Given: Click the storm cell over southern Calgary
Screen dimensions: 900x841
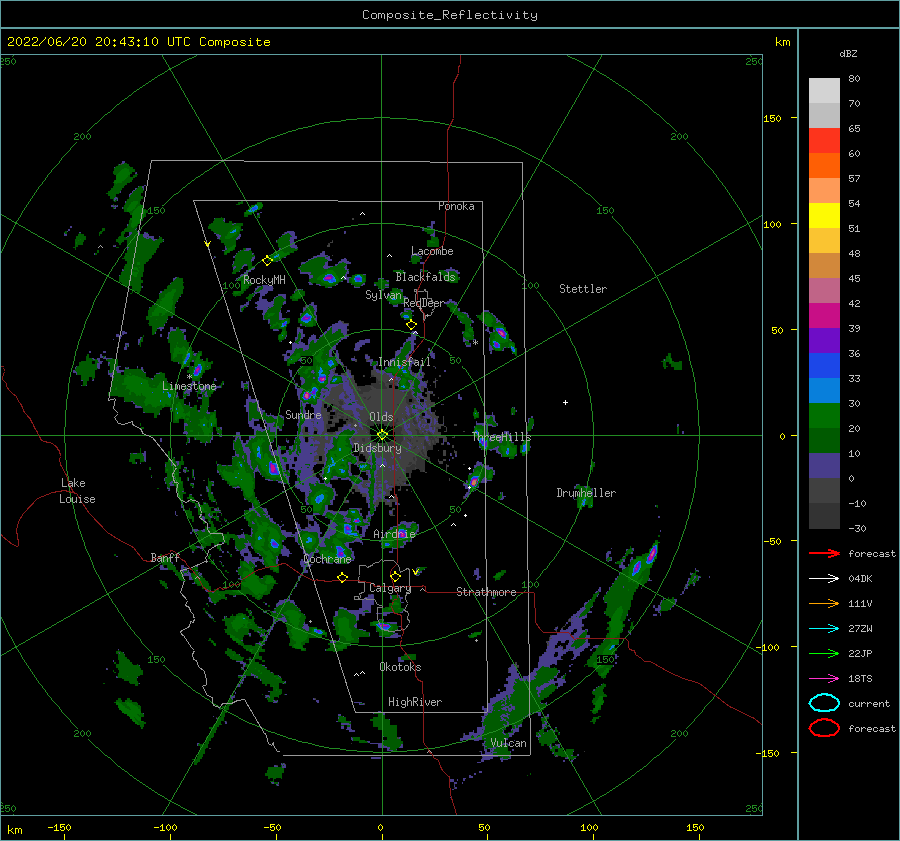Looking at the screenshot, I should click(386, 626).
